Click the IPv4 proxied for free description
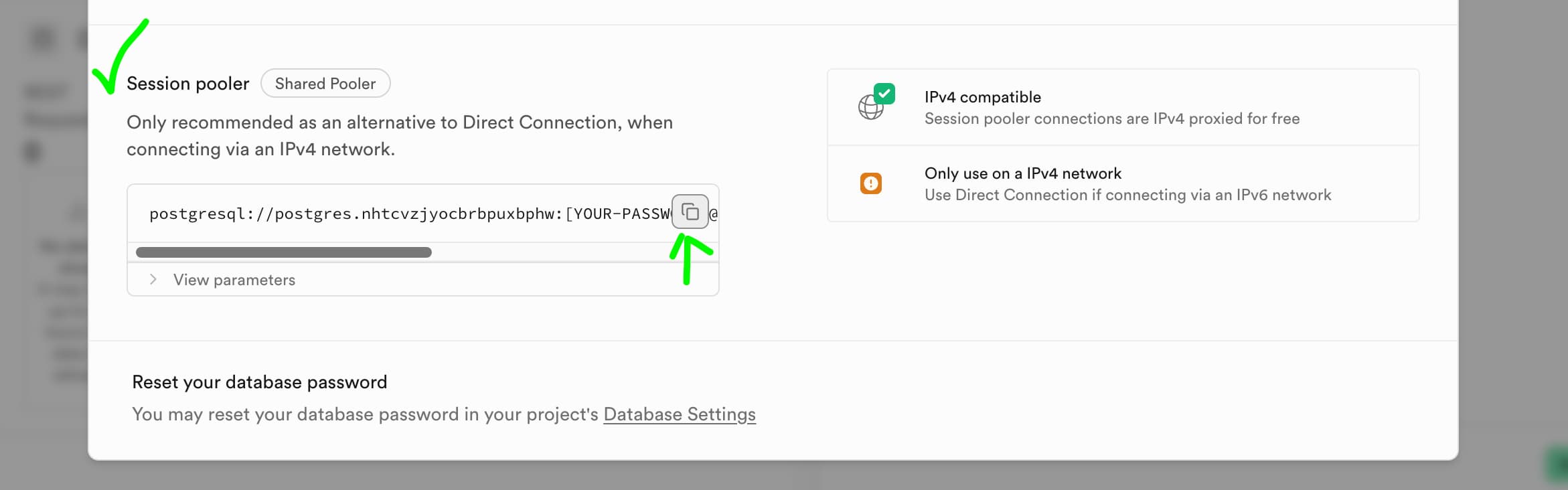The image size is (1568, 490). click(x=1111, y=118)
